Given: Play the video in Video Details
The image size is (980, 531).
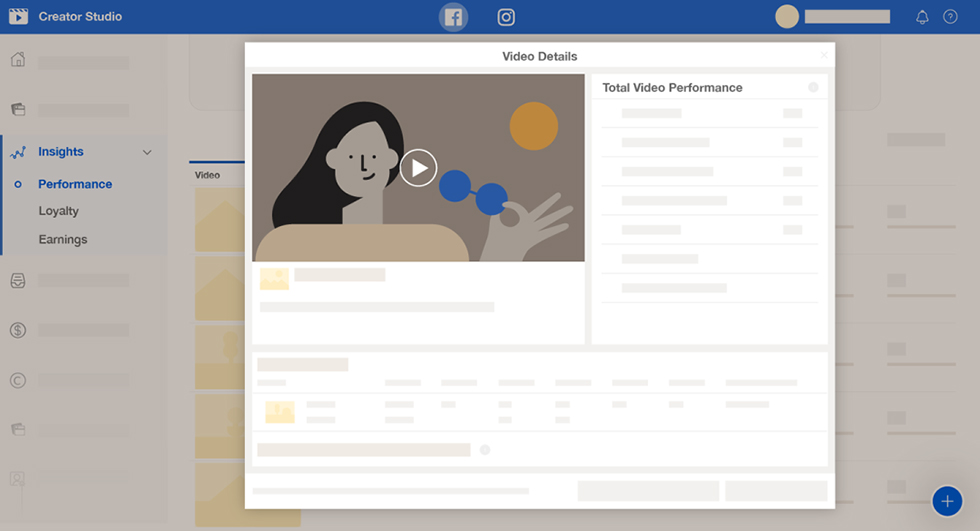Looking at the screenshot, I should pos(418,168).
